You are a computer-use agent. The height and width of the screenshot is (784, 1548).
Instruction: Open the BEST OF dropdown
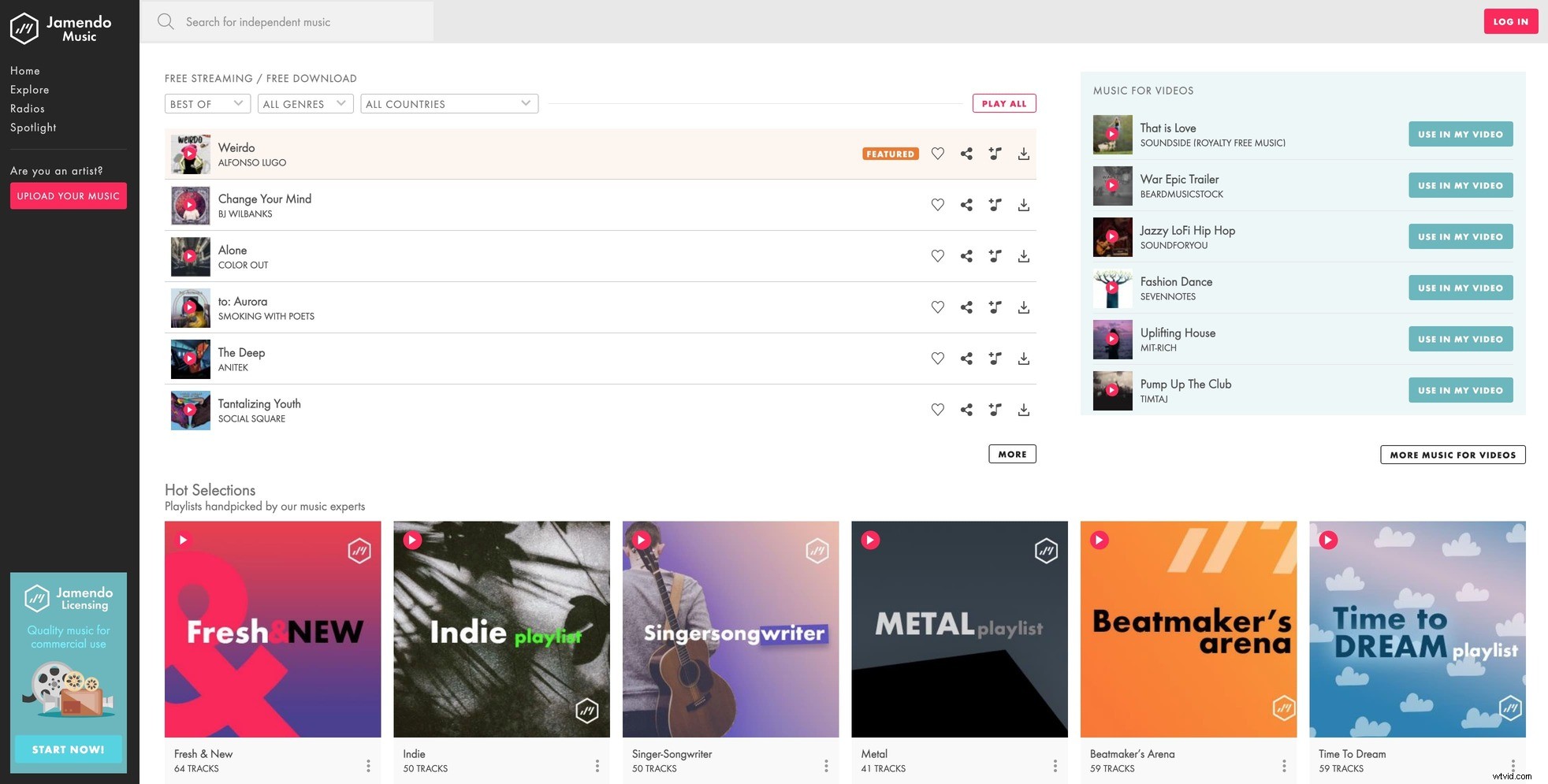point(207,103)
